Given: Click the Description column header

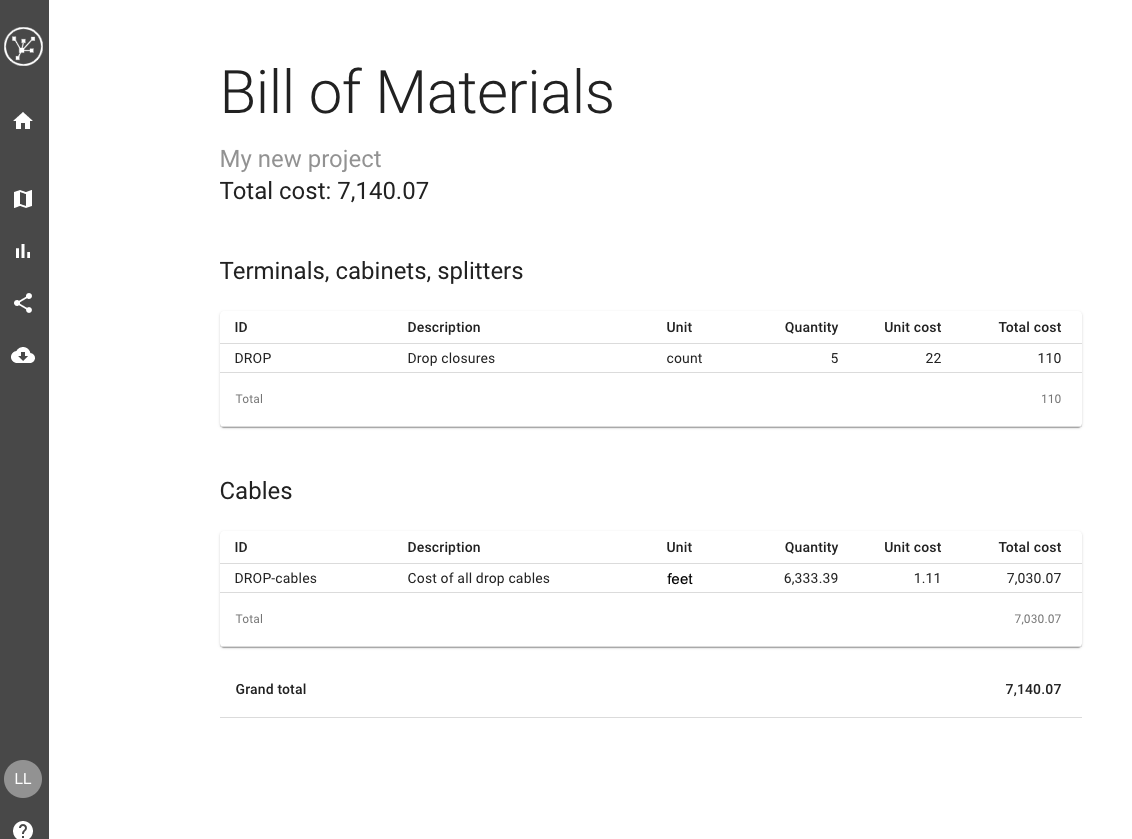Looking at the screenshot, I should (x=443, y=327).
